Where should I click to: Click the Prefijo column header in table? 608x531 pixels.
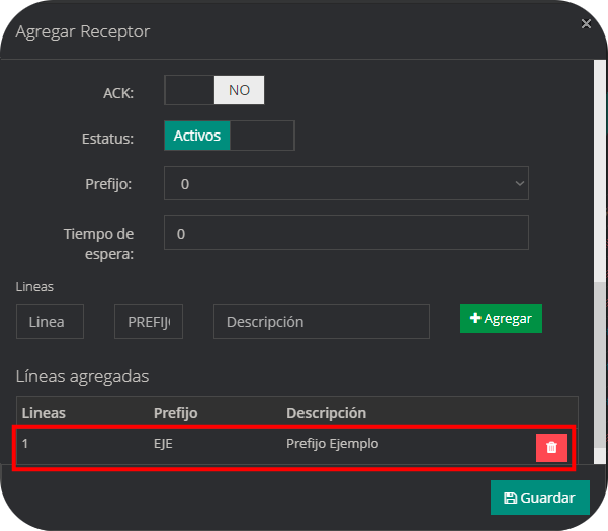pyautogui.click(x=175, y=412)
